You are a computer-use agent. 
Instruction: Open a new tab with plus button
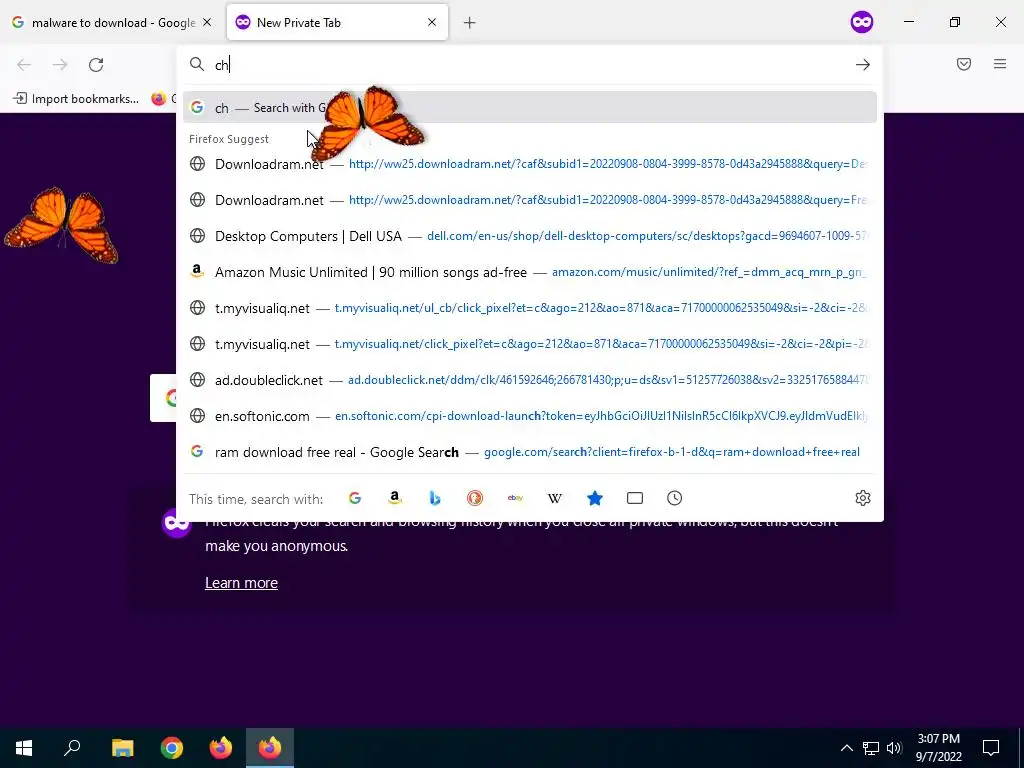coord(470,23)
